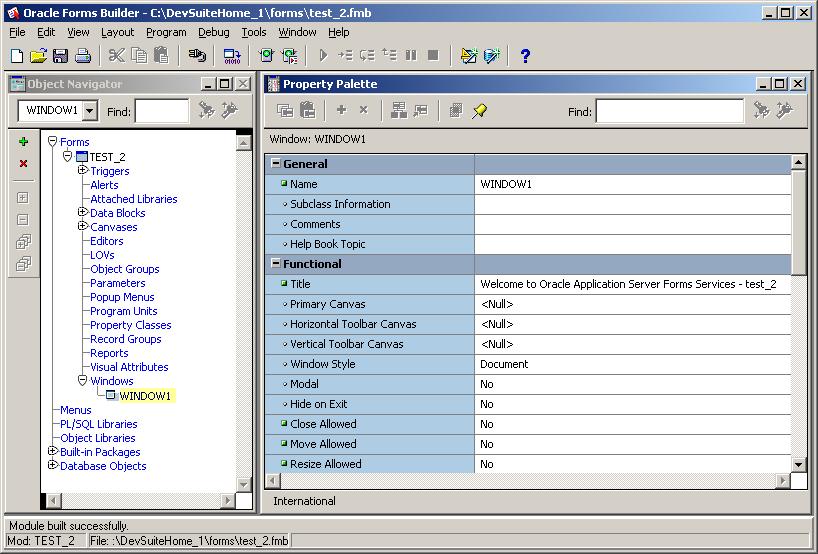Click the red X Delete icon
Viewport: 818px width, 554px height.
point(23,164)
